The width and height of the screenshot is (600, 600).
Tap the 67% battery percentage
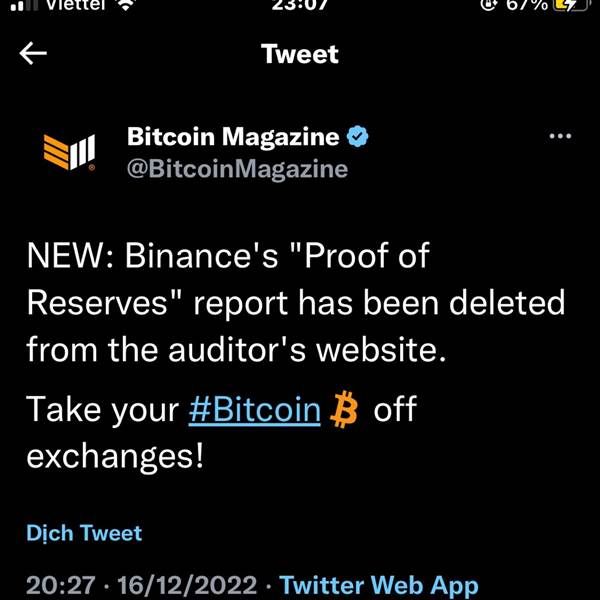pos(527,5)
